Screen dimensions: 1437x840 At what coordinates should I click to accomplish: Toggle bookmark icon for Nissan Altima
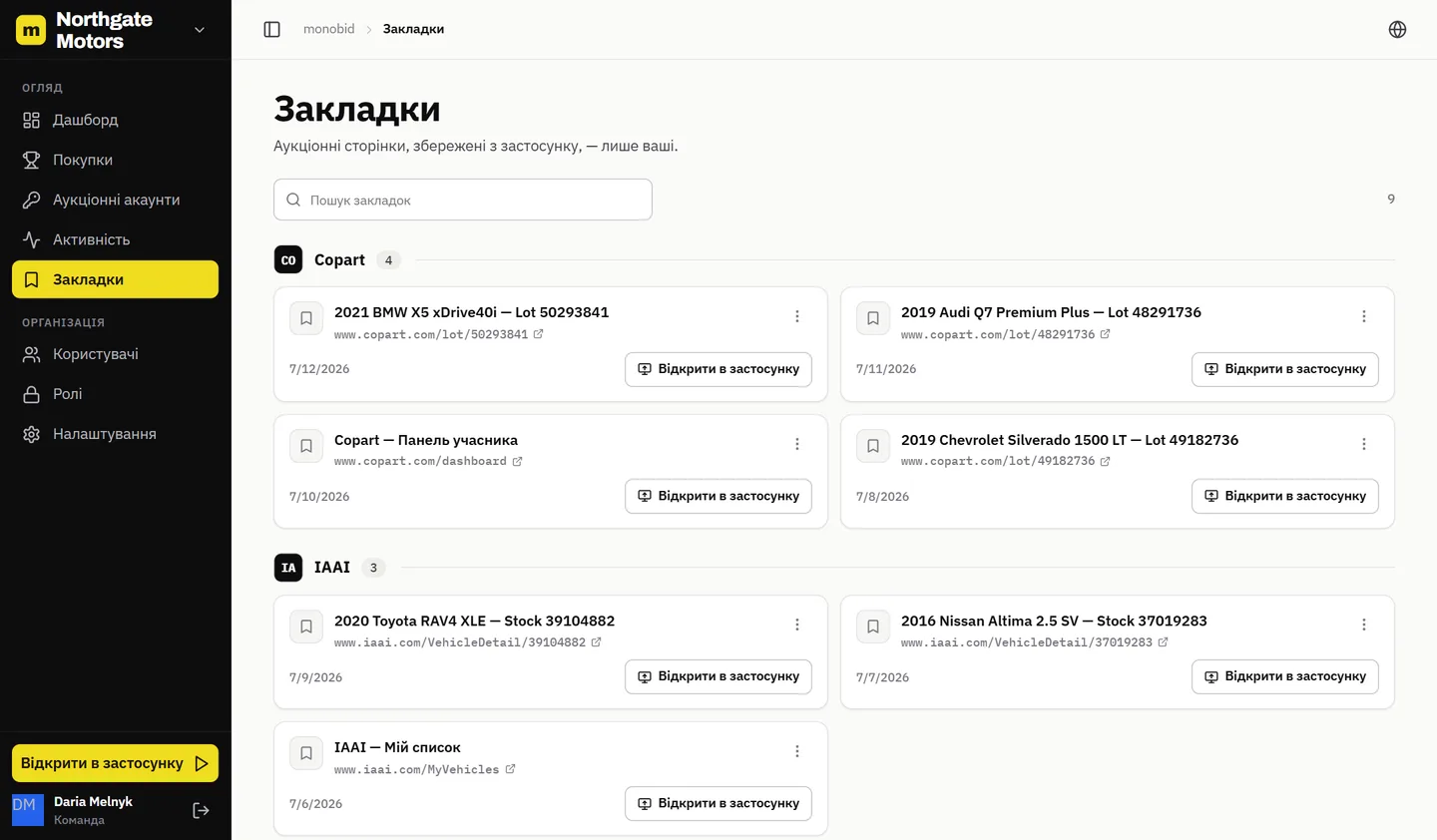point(873,627)
